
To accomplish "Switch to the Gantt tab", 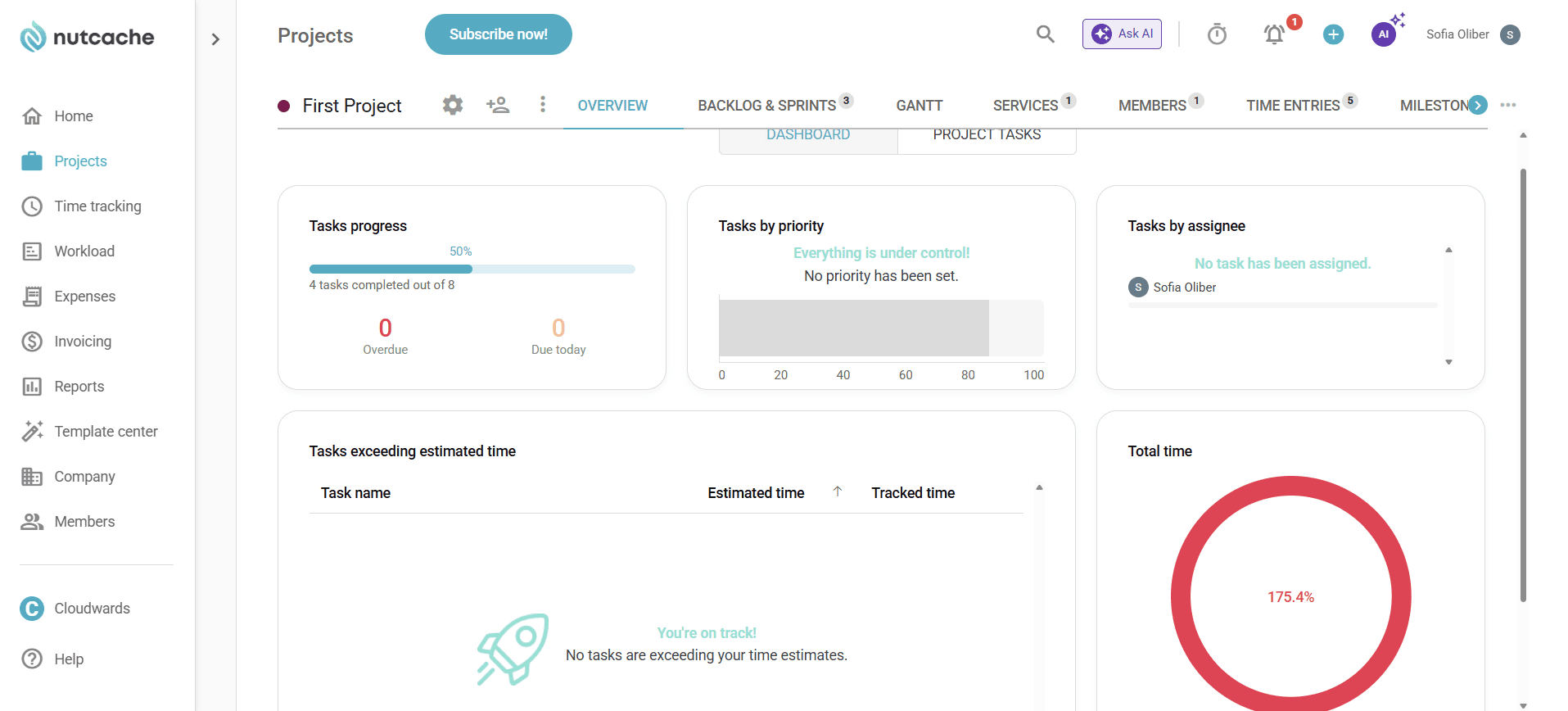I will (919, 106).
